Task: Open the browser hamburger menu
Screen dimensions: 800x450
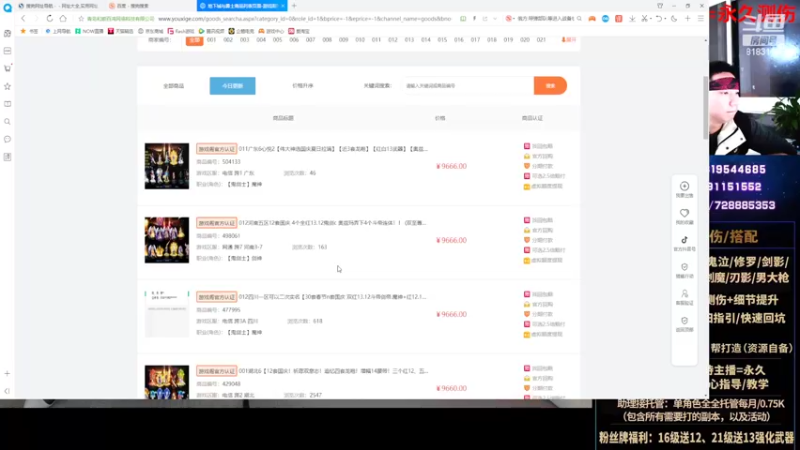Action: [x=701, y=18]
